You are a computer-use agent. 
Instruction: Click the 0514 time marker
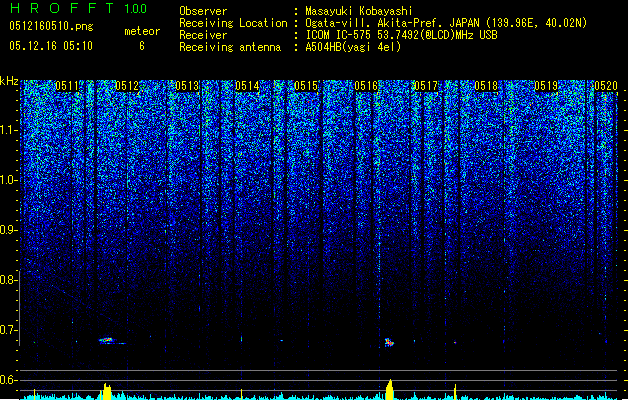coord(247,86)
